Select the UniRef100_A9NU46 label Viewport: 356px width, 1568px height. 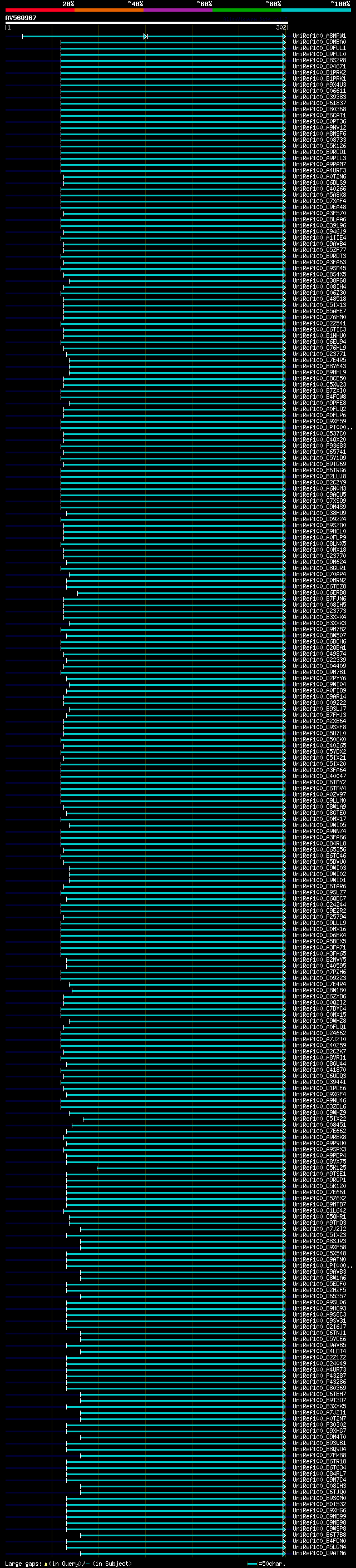coord(319,1101)
